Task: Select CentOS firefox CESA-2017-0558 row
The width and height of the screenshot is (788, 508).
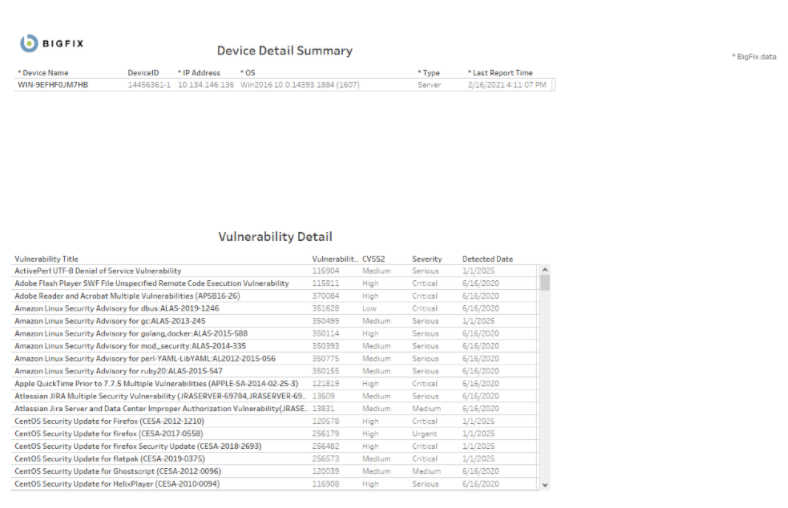Action: click(x=274, y=434)
